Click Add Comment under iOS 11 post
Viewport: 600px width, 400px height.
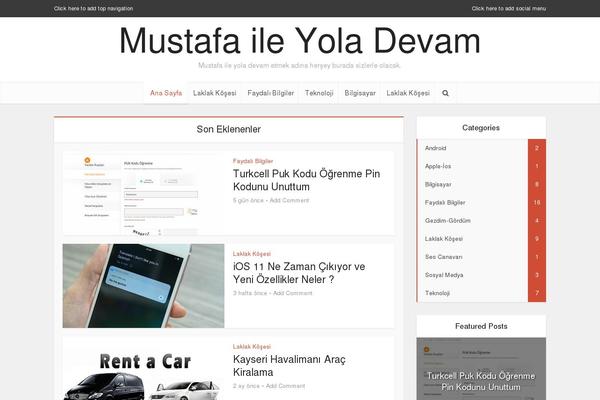(293, 293)
